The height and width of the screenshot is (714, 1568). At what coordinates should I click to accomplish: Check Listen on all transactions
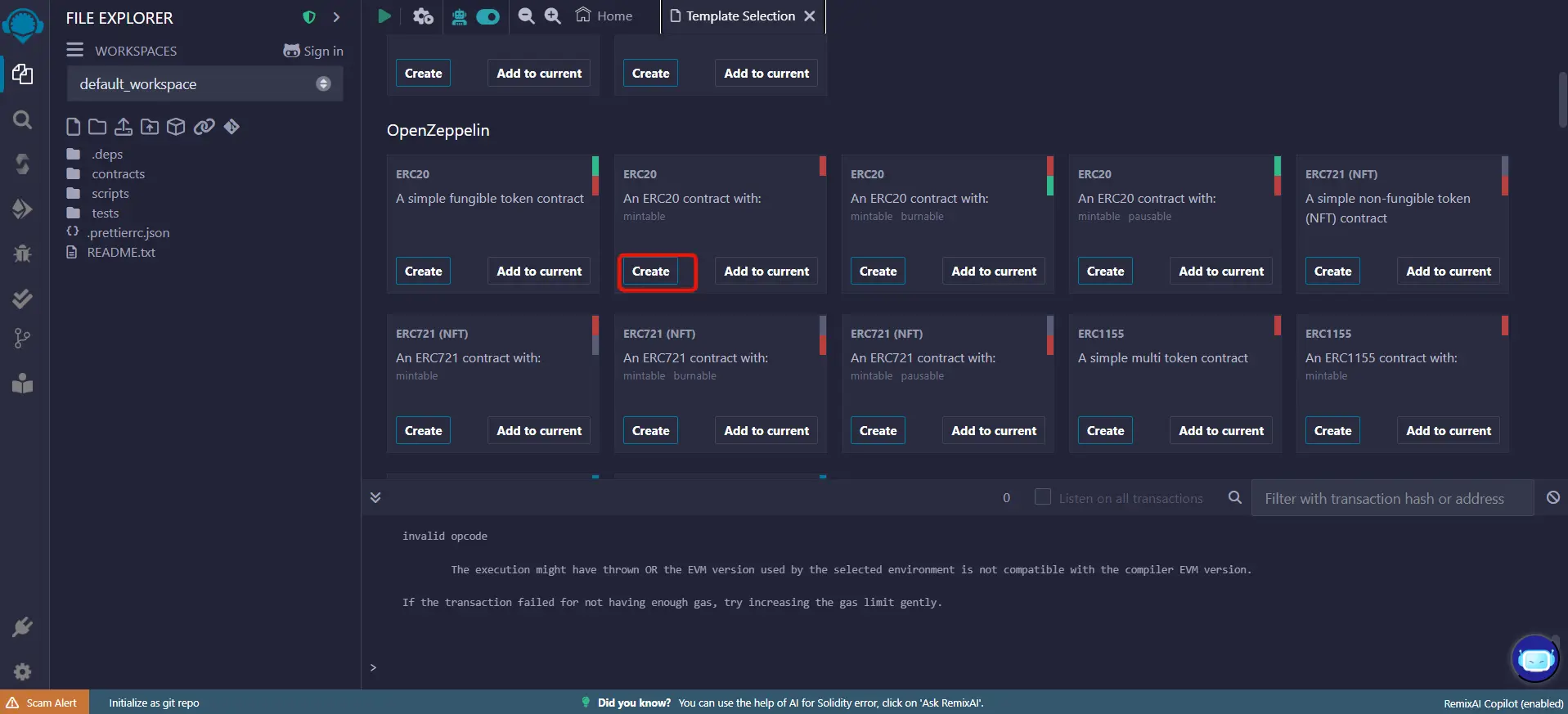click(1043, 497)
